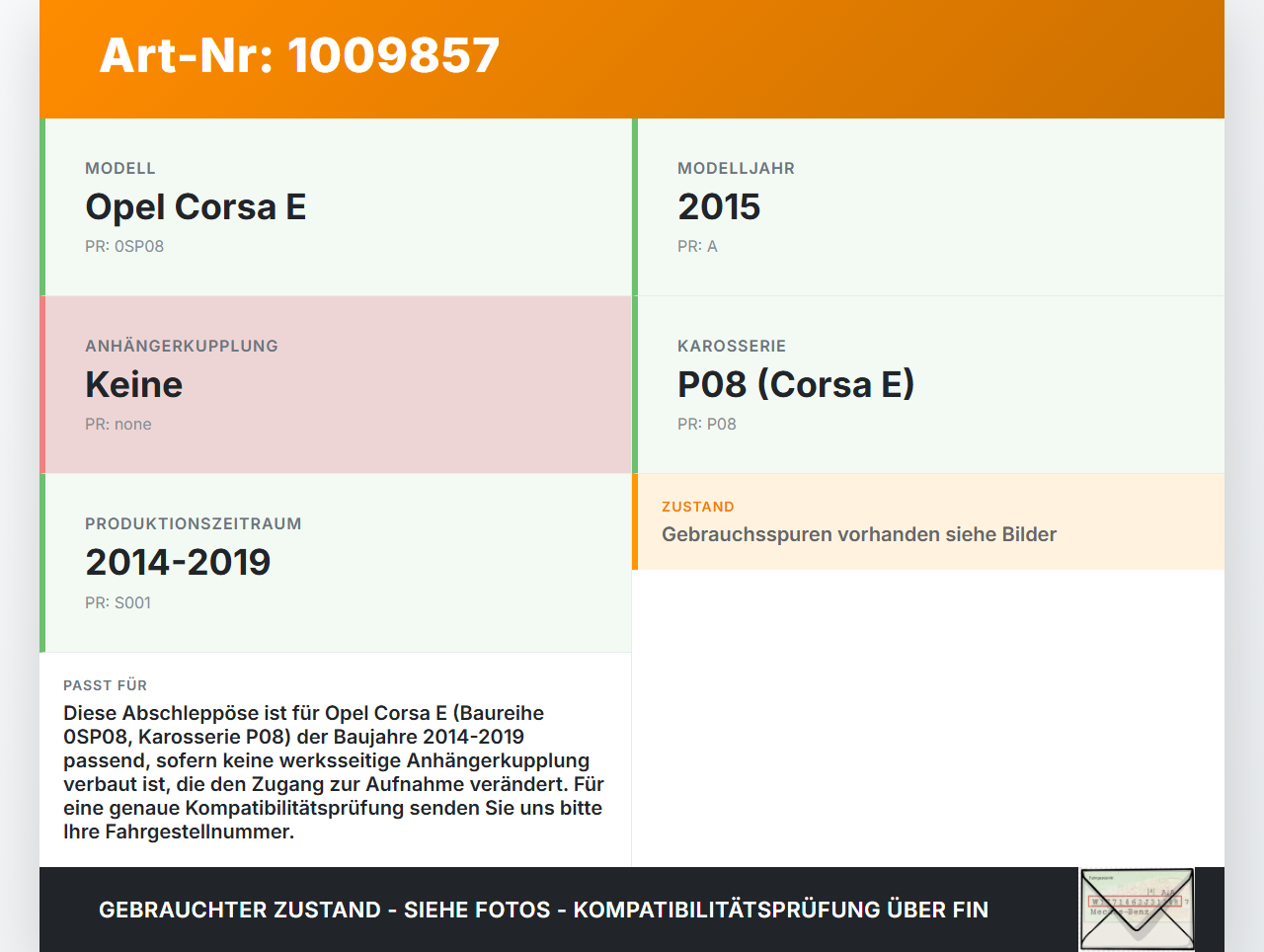Click the 'MODELL' label

pyautogui.click(x=120, y=168)
